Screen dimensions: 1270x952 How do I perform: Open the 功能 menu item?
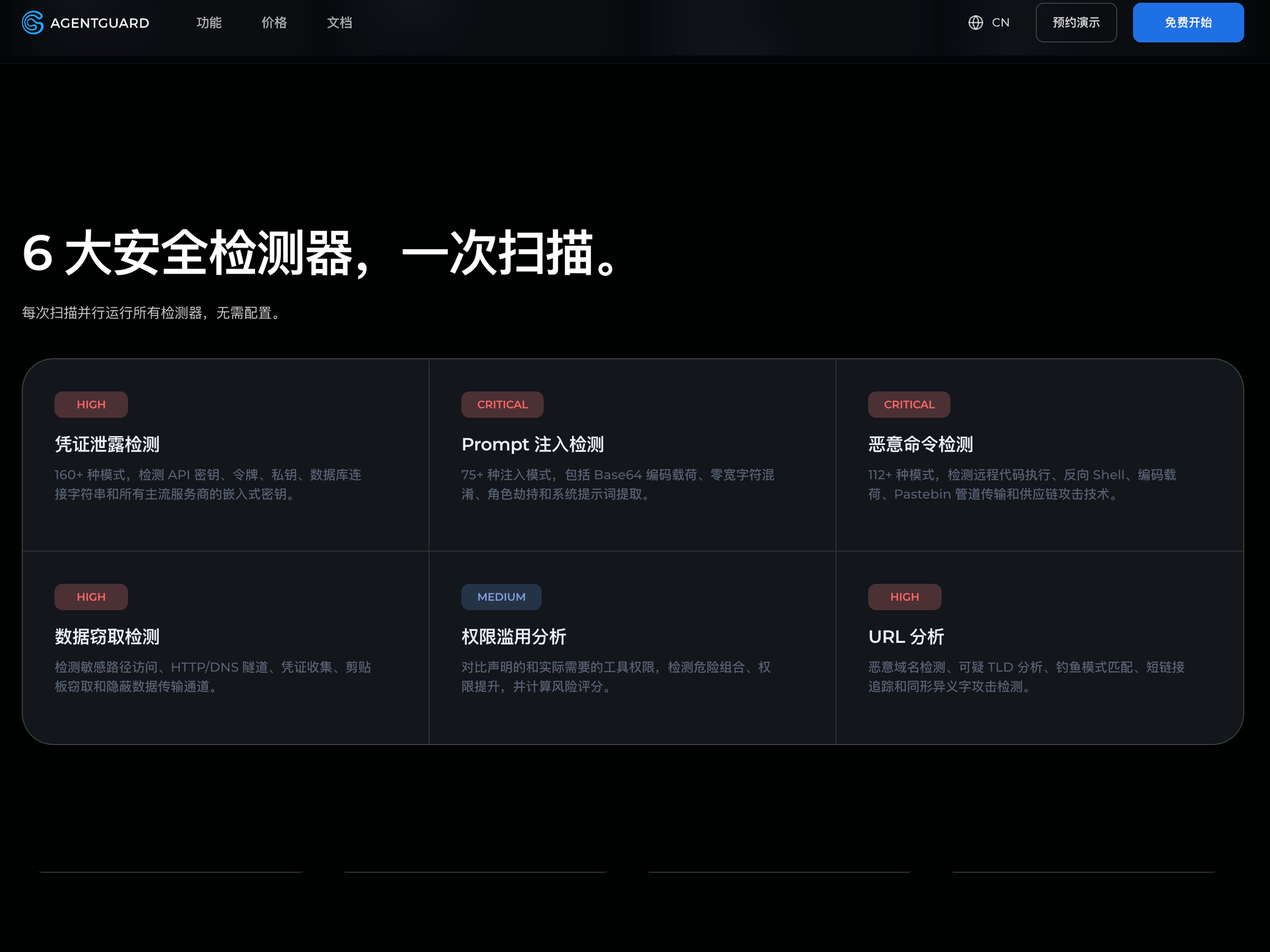pyautogui.click(x=209, y=23)
